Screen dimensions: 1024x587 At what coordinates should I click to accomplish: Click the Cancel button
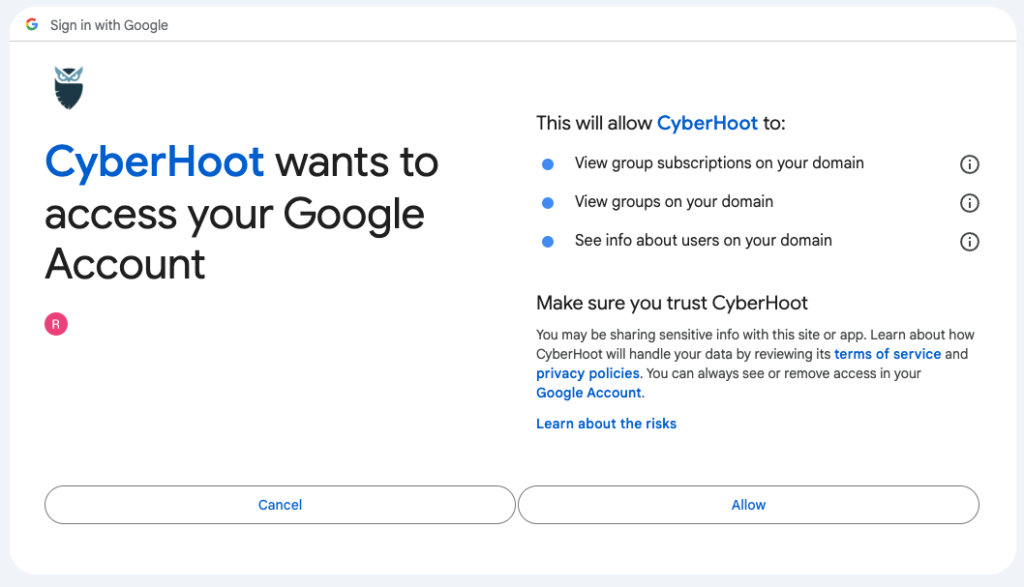[x=280, y=505]
